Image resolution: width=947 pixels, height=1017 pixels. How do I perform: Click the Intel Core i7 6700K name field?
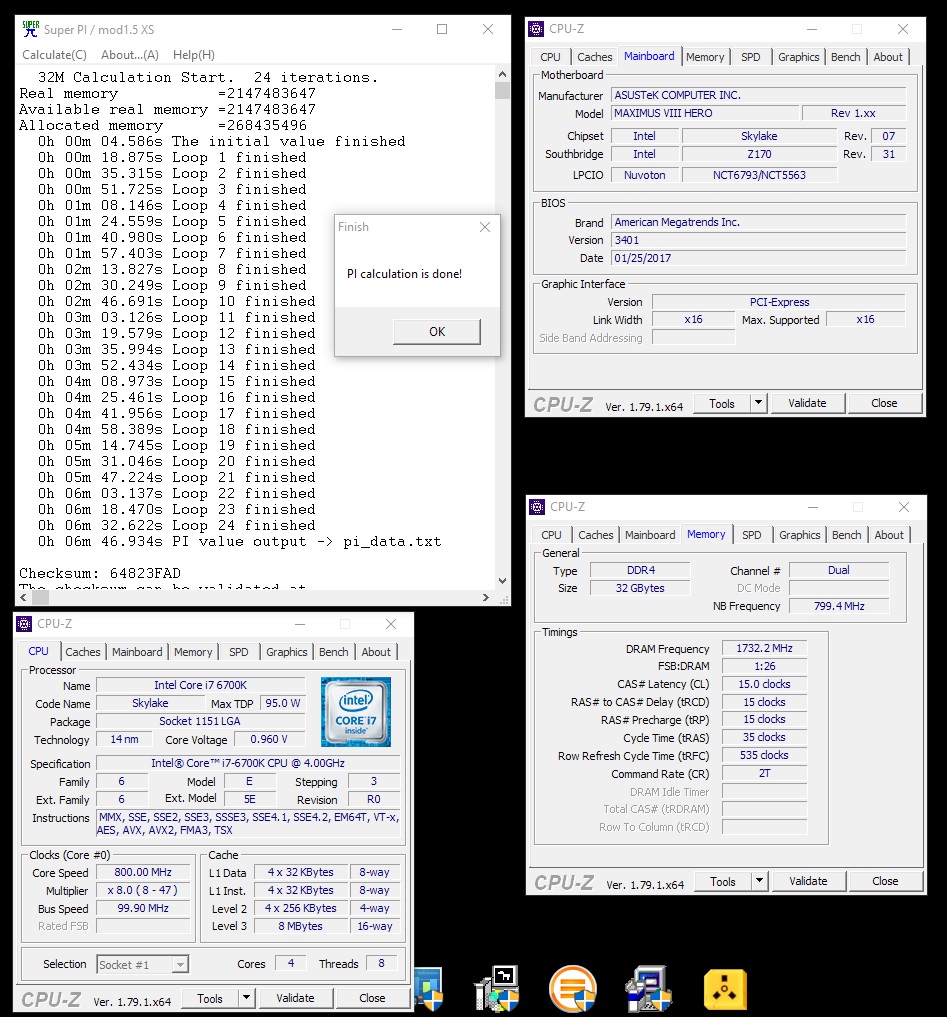(x=200, y=685)
